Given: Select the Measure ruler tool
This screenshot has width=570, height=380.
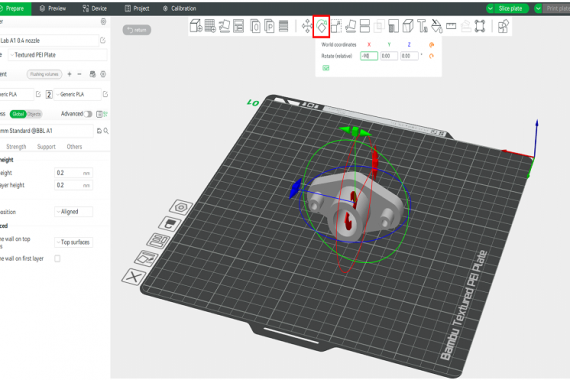Looking at the screenshot, I should point(451,26).
